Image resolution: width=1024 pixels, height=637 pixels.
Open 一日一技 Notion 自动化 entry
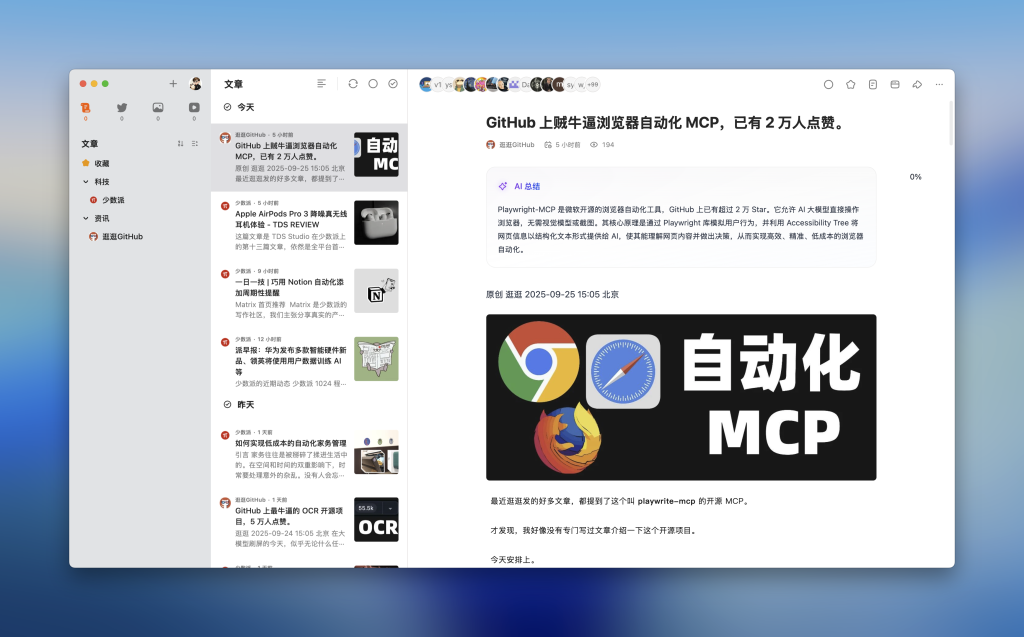pos(309,293)
